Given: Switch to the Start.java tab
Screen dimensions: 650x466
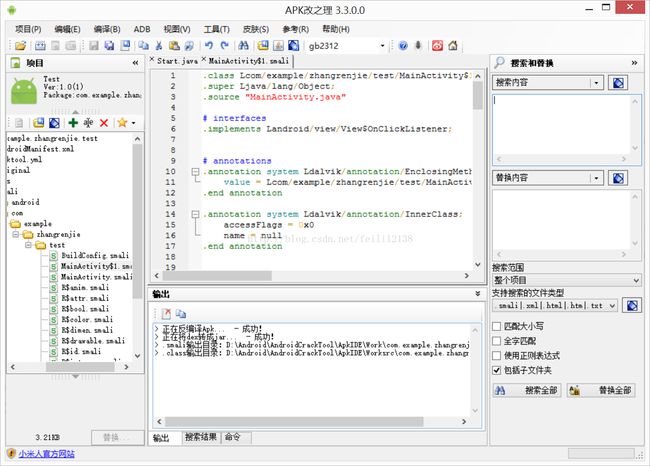Looking at the screenshot, I should [x=177, y=61].
